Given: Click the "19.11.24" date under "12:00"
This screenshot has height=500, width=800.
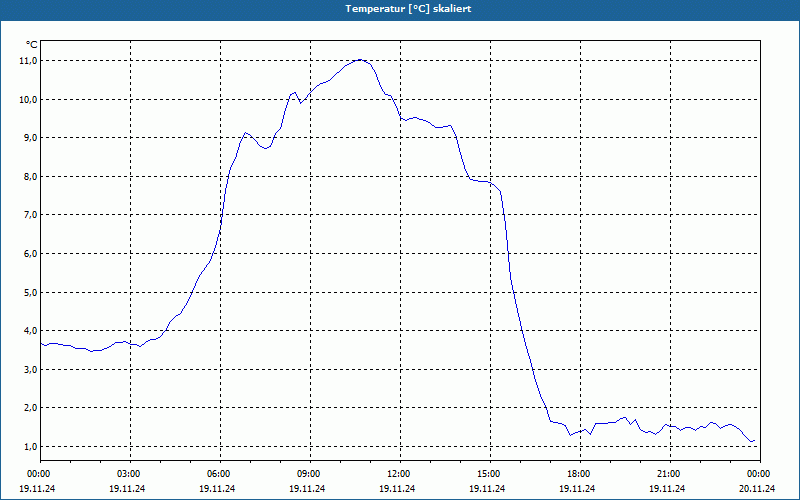Looking at the screenshot, I should coord(397,488).
